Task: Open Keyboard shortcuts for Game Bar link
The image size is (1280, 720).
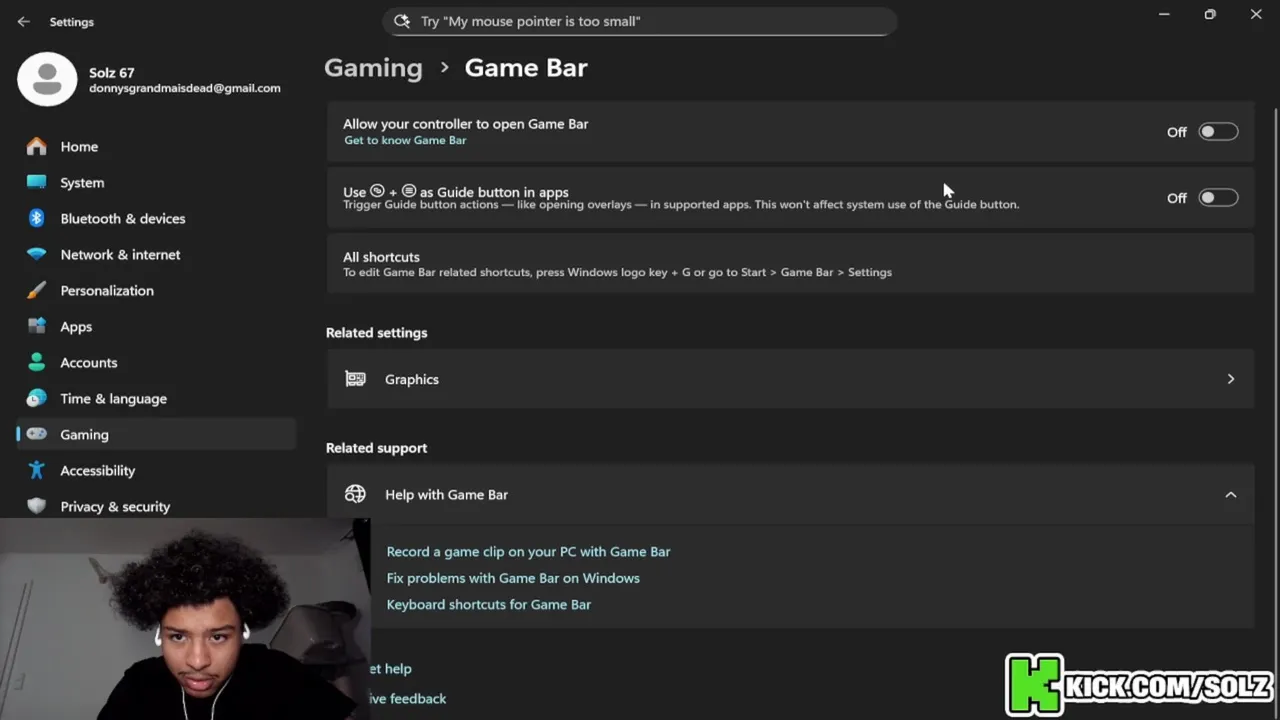Action: click(489, 604)
